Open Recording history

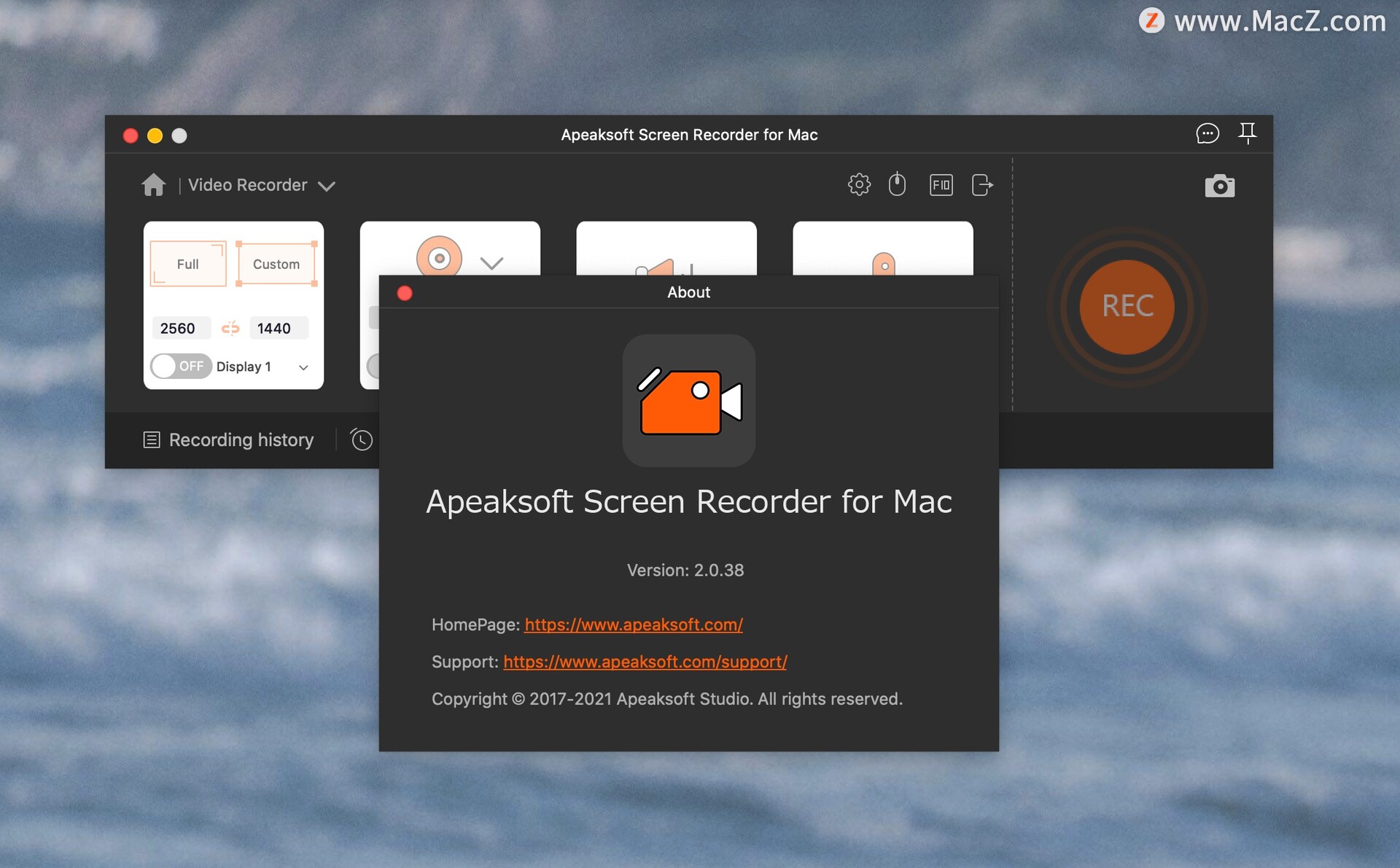(228, 439)
